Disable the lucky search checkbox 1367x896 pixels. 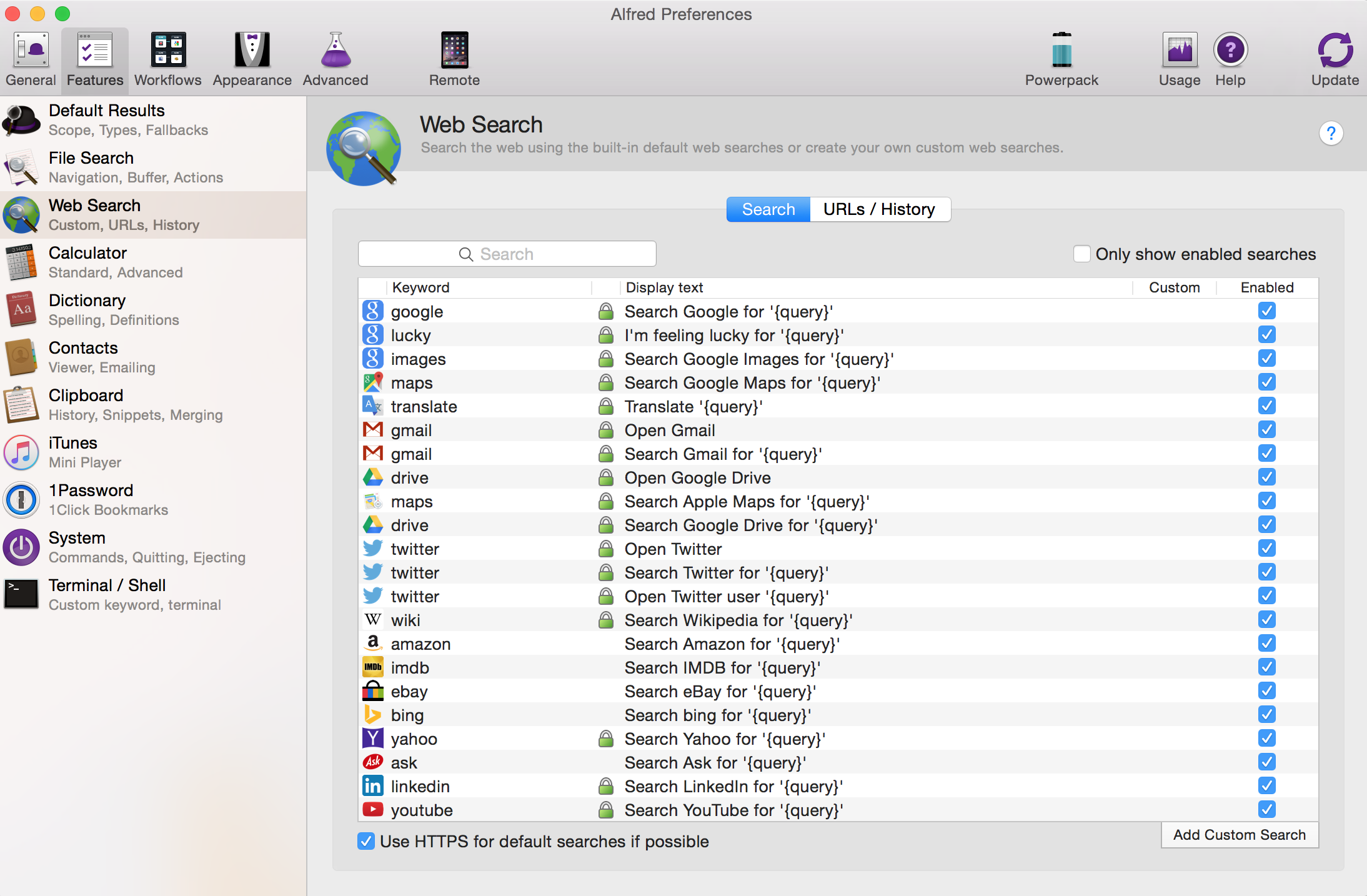point(1267,335)
